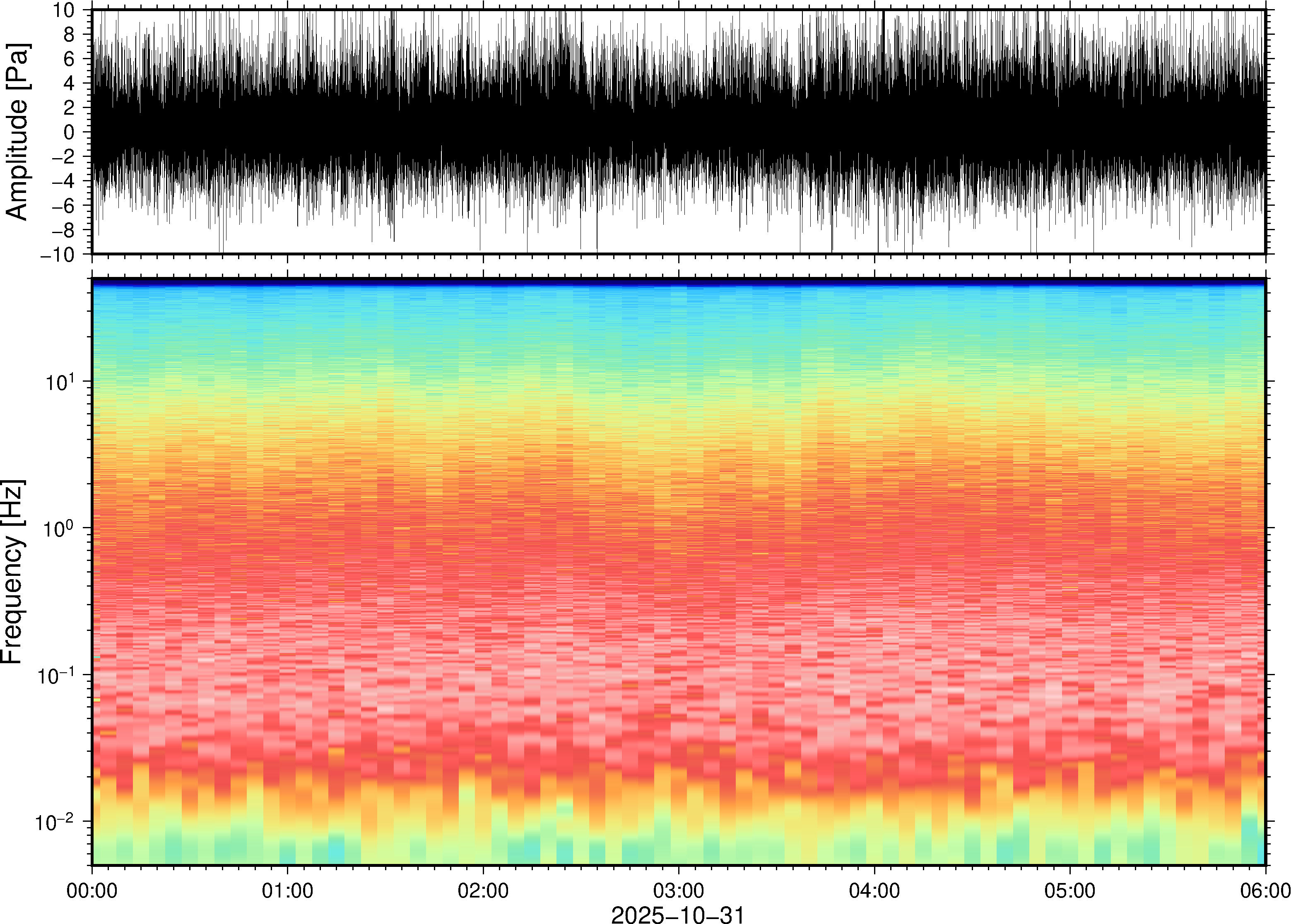The width and height of the screenshot is (1291, 924).
Task: Click the 0 amplitude tick label
Action: point(70,132)
